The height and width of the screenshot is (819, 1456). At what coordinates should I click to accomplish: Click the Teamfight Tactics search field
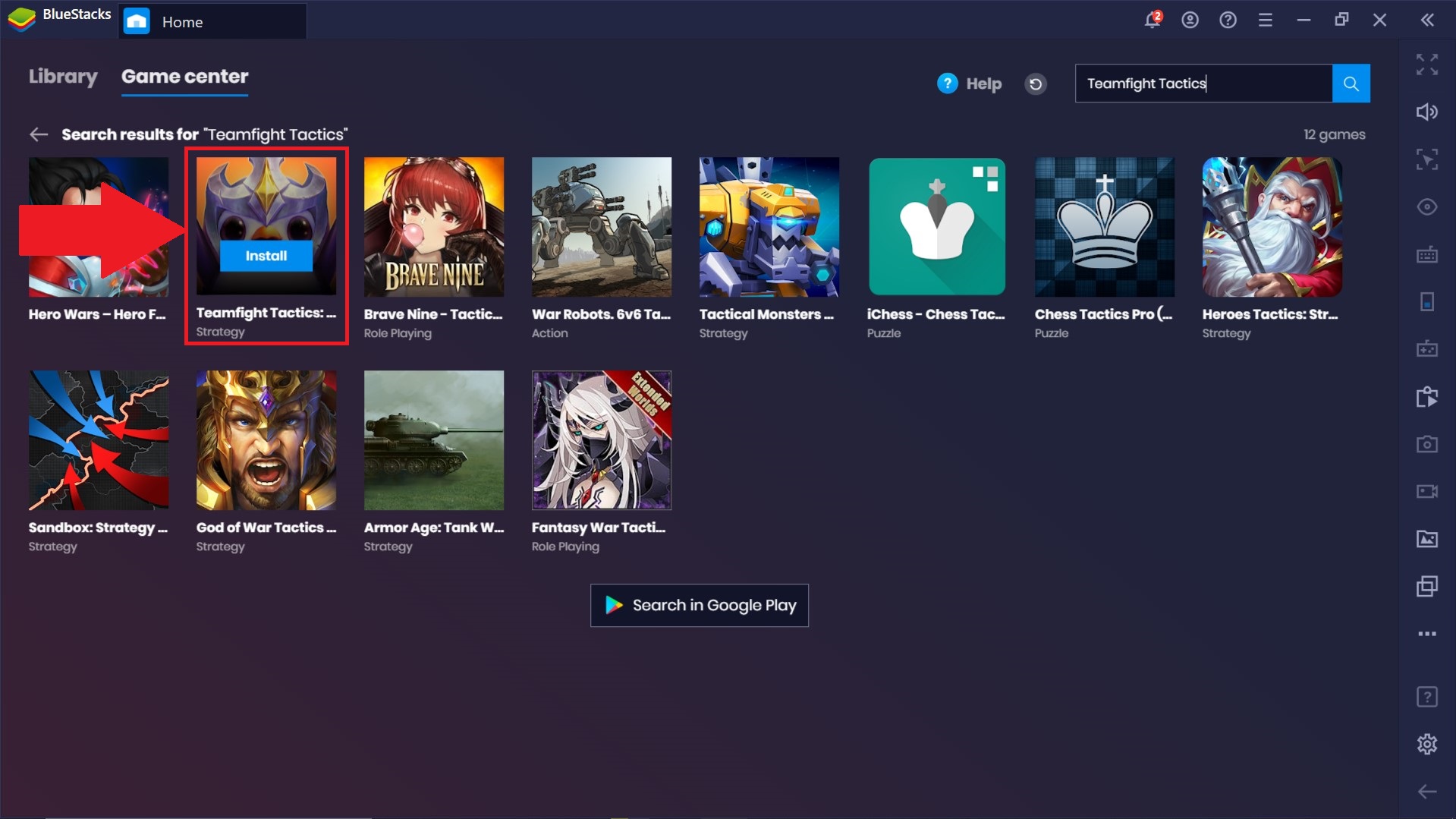coord(1203,83)
